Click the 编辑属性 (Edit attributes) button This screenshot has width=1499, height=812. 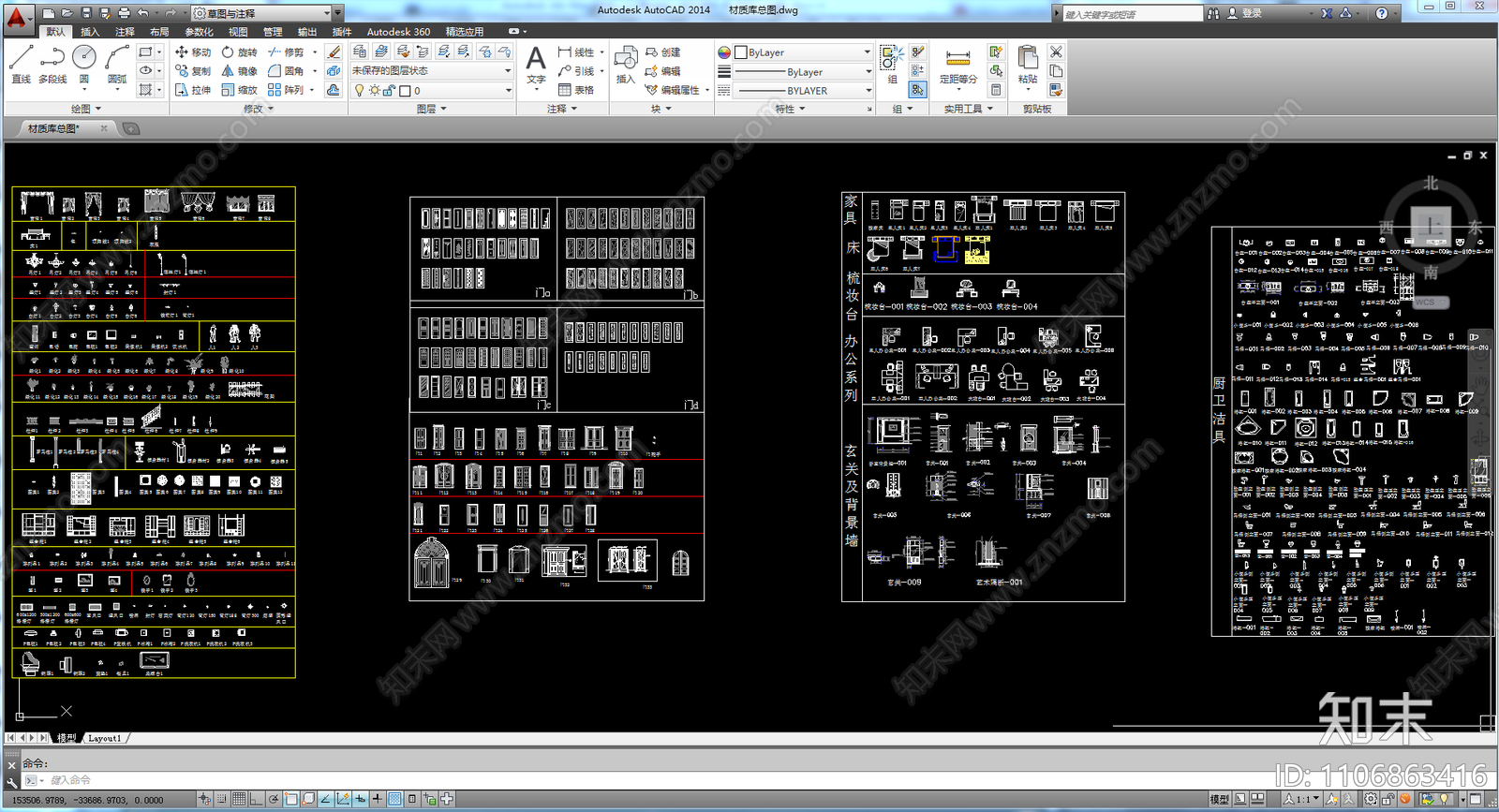[673, 90]
